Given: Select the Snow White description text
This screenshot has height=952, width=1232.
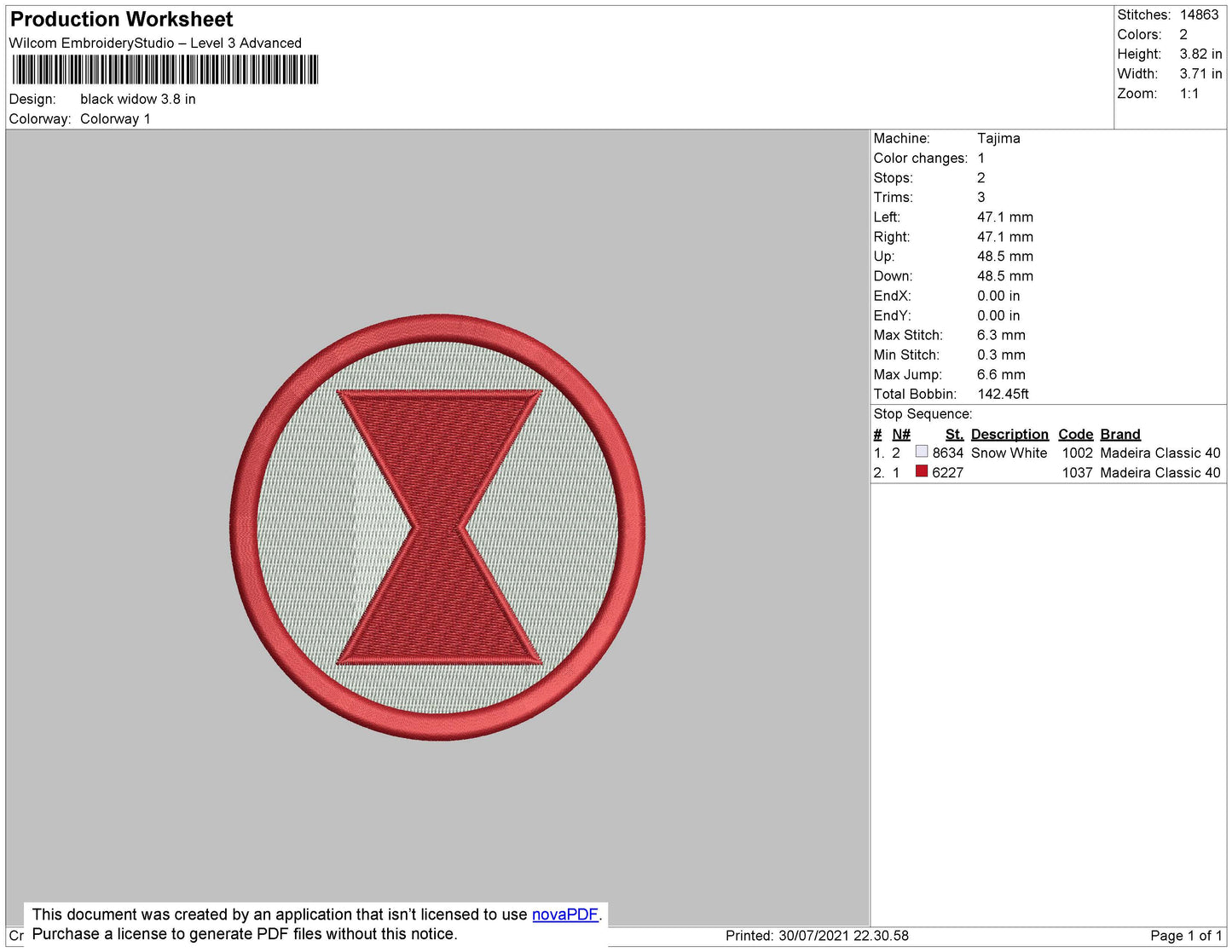Looking at the screenshot, I should click(x=1009, y=453).
